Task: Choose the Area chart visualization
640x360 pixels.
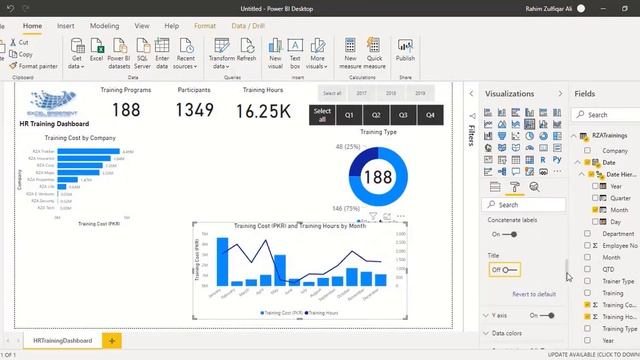Action: coord(502,124)
